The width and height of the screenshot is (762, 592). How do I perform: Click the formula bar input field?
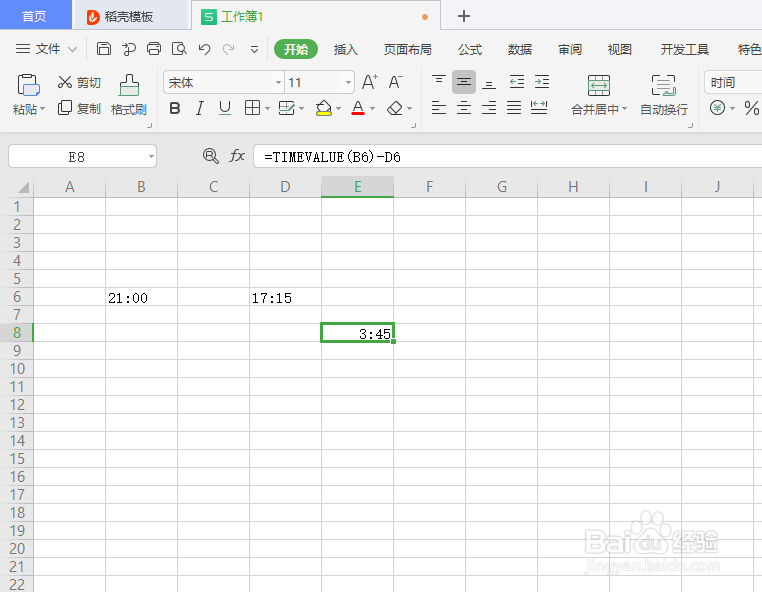click(507, 157)
